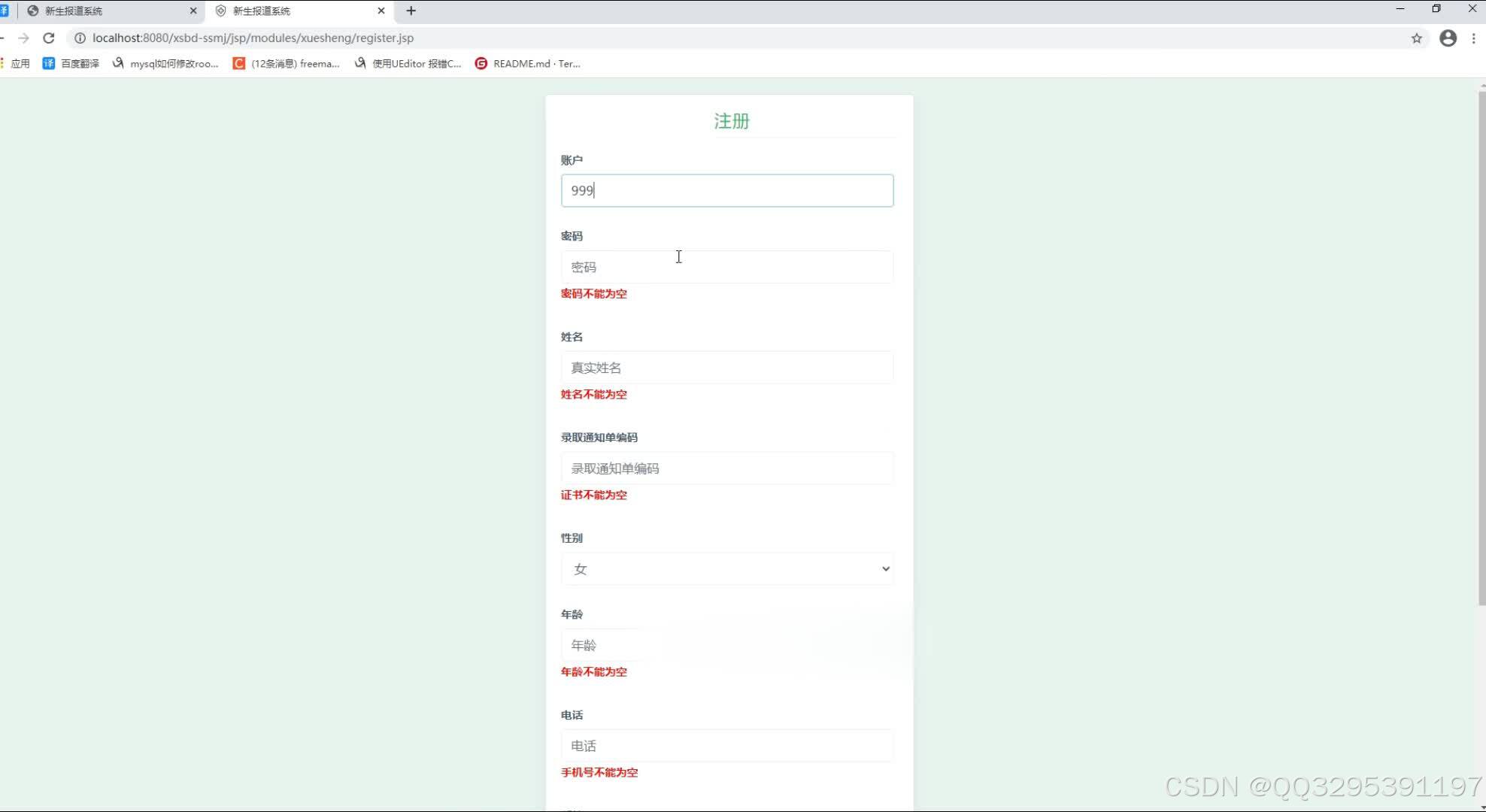
Task: Click the 密码 password field
Action: [x=727, y=267]
